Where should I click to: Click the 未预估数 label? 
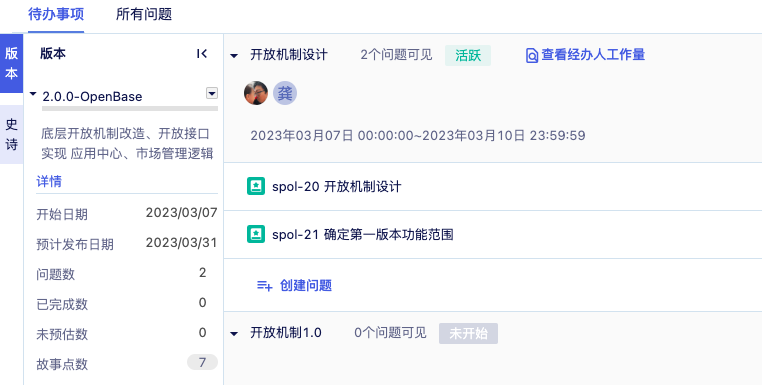[x=62, y=334]
